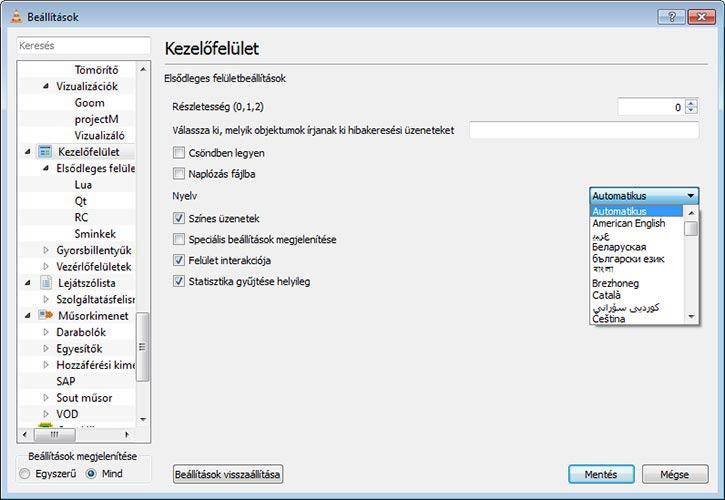The height and width of the screenshot is (500, 725).
Task: Click the help question mark button
Action: (671, 17)
